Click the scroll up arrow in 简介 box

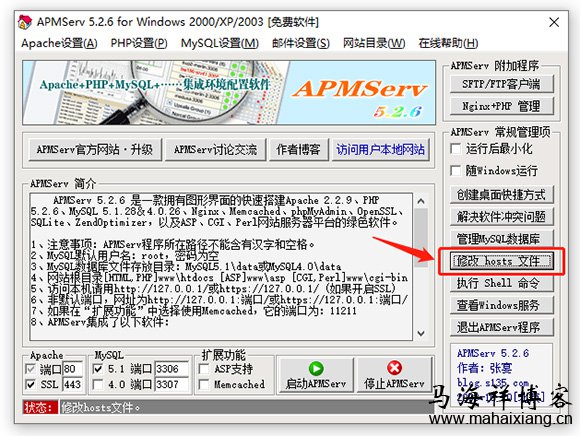421,201
